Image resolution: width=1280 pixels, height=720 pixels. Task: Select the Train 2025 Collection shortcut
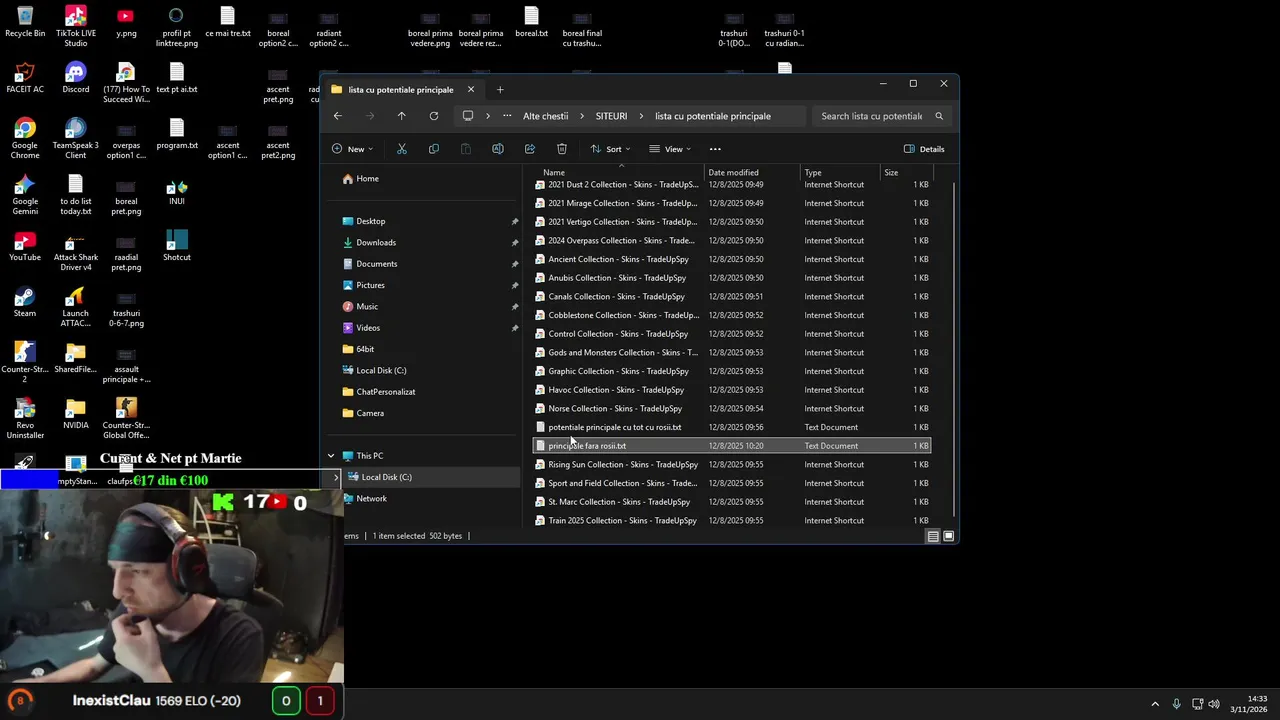[x=732, y=521]
